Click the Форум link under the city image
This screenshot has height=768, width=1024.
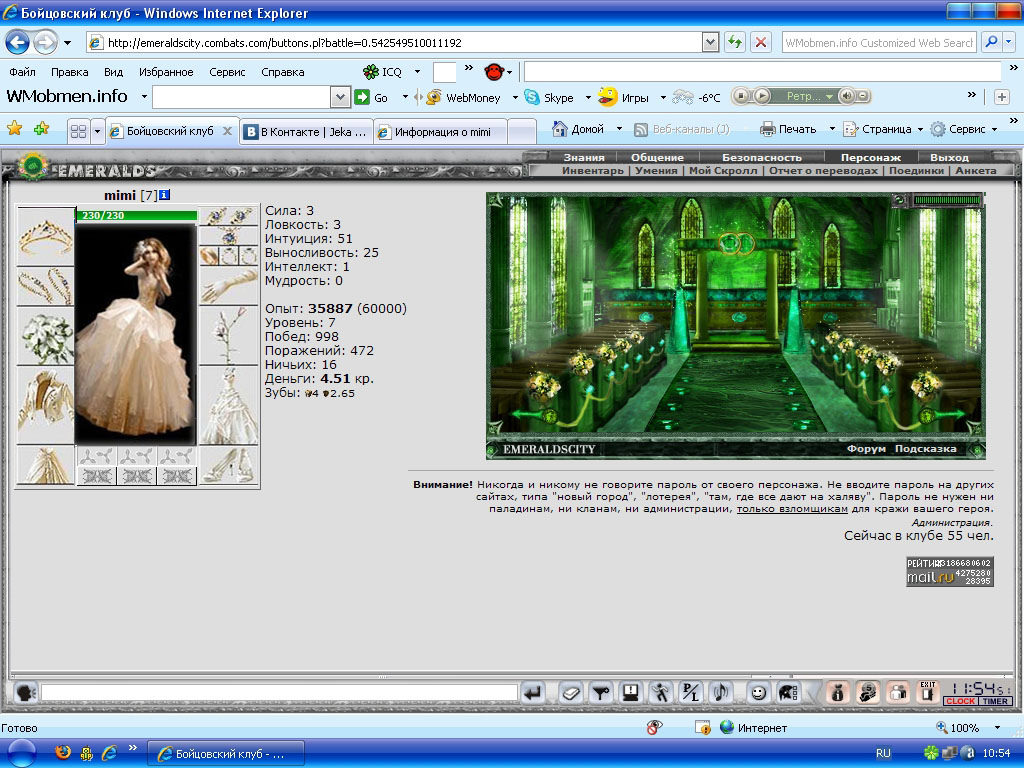pyautogui.click(x=866, y=449)
